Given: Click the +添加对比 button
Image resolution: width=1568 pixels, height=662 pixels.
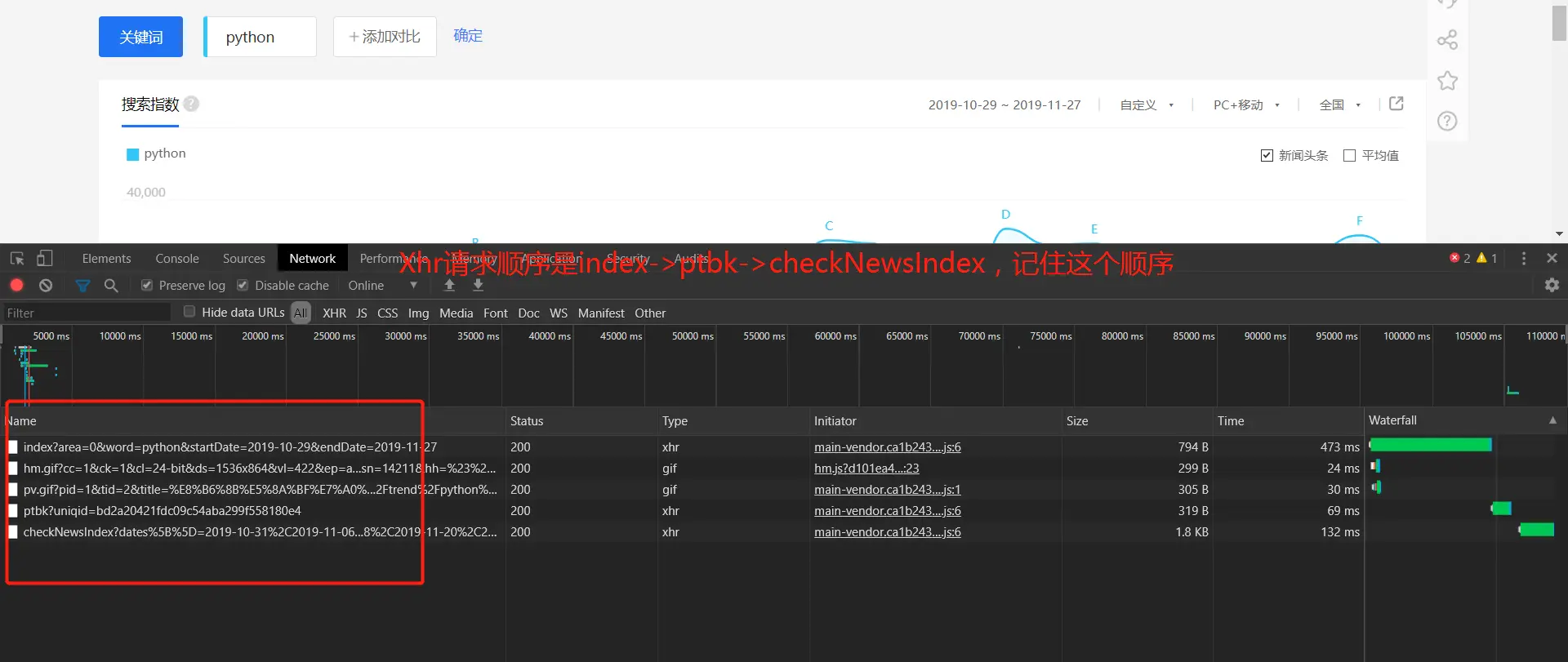Looking at the screenshot, I should (x=385, y=37).
